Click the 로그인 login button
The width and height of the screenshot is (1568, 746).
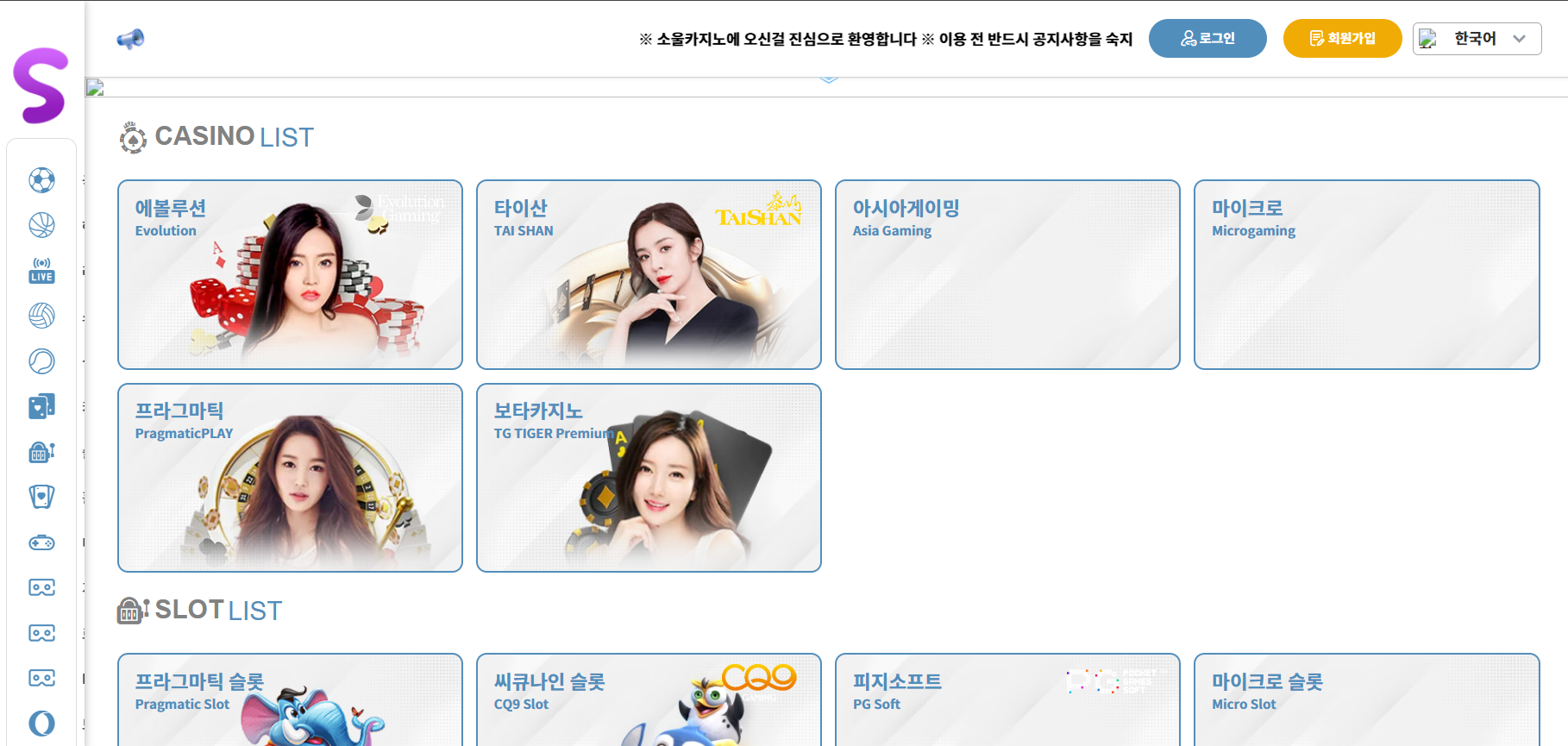point(1207,39)
